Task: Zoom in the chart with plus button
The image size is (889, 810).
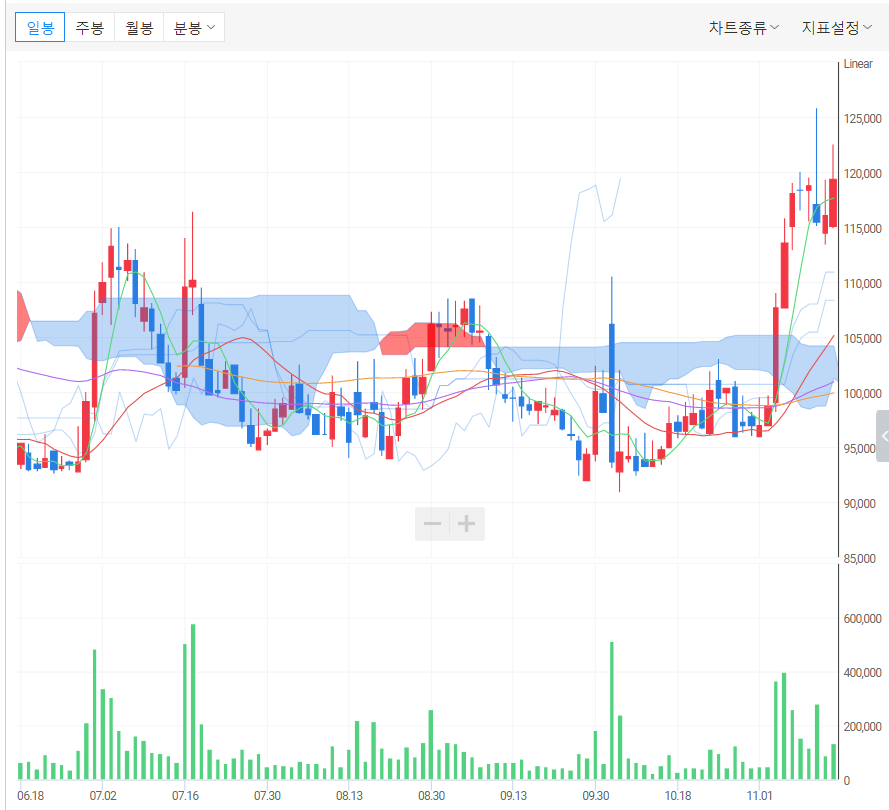Action: coord(467,524)
